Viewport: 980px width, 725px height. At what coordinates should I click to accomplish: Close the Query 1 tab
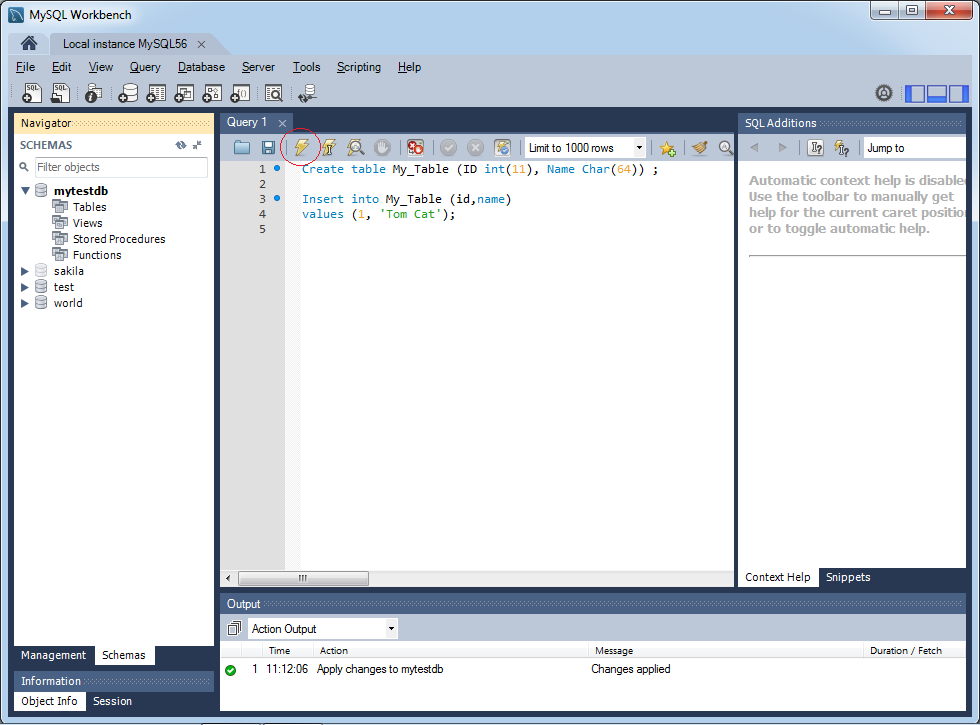282,123
